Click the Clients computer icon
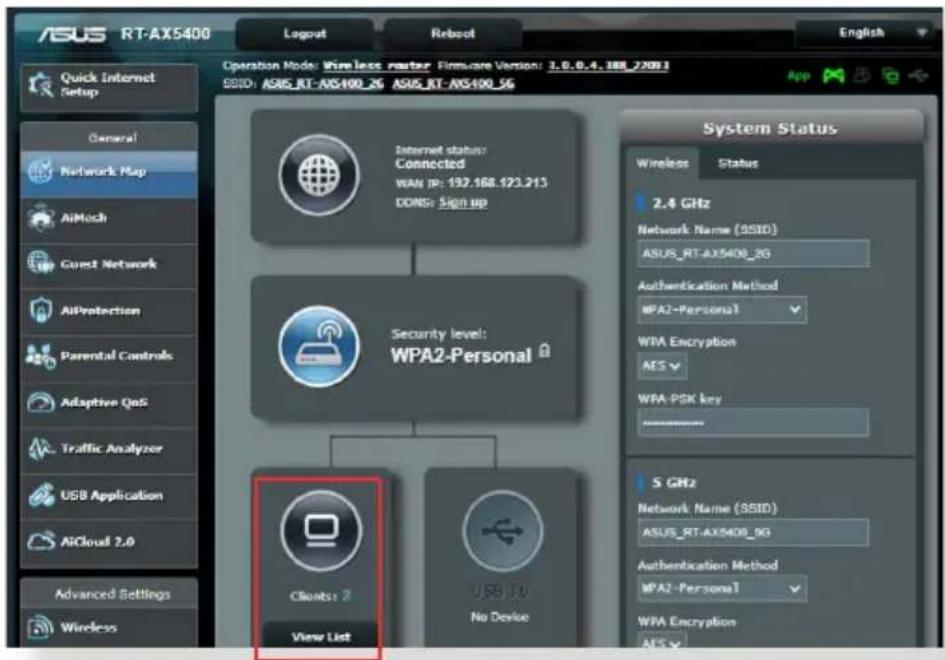 click(321, 530)
